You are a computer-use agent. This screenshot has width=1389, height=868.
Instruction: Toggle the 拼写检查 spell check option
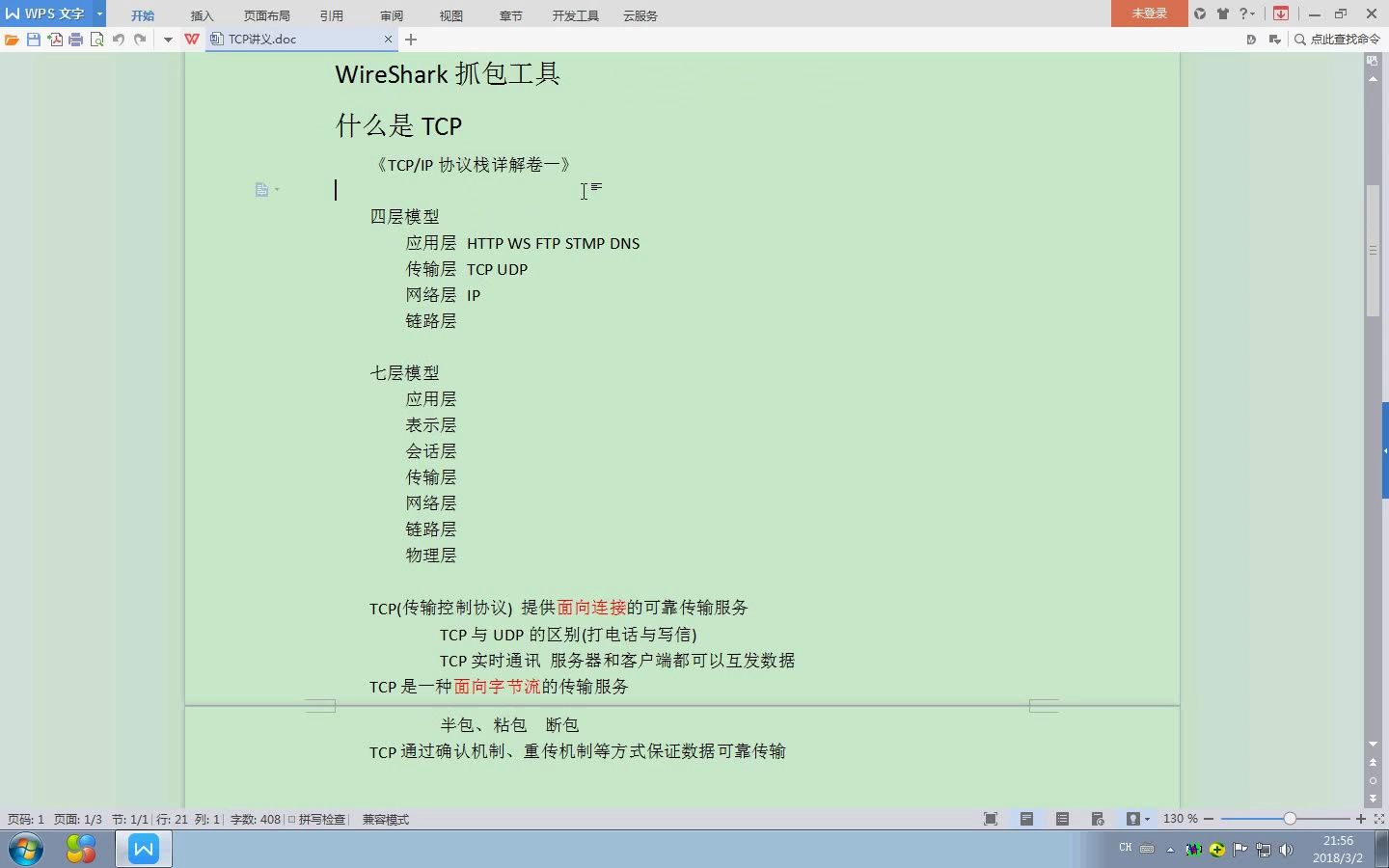[317, 820]
